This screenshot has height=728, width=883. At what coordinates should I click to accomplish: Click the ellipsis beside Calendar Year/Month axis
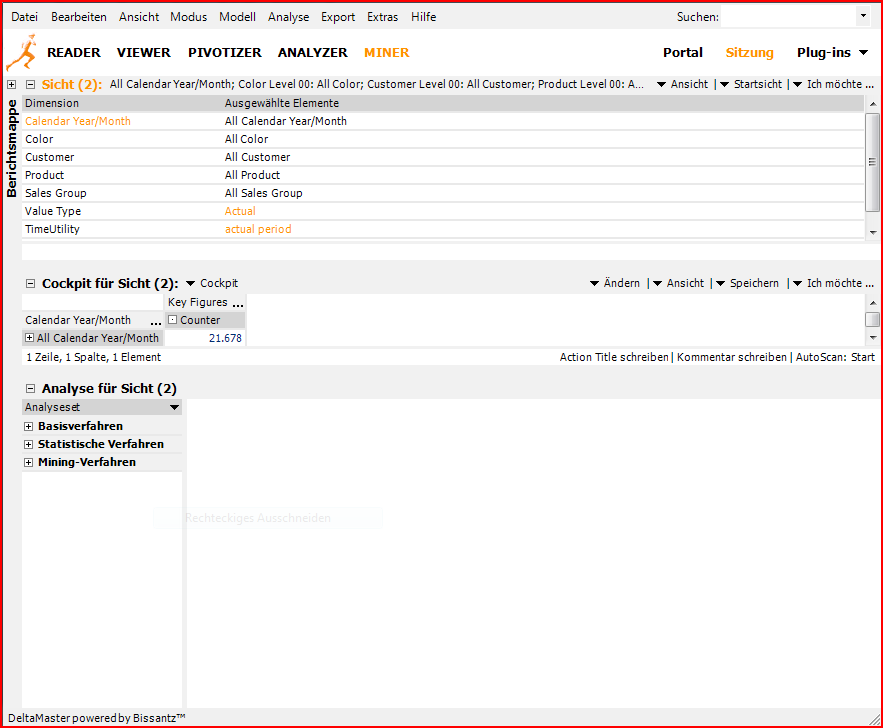click(x=156, y=321)
